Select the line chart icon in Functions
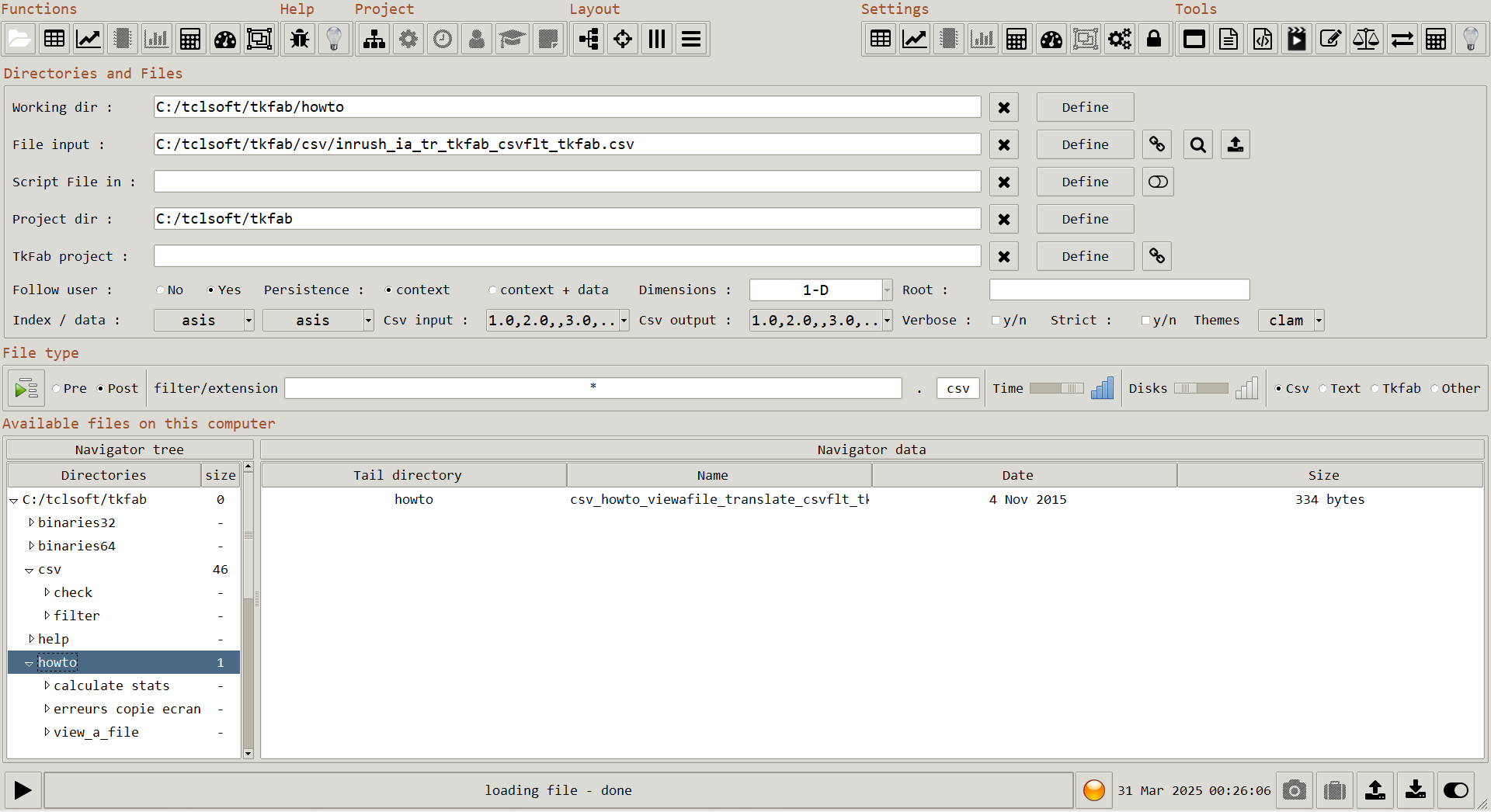 tap(89, 39)
